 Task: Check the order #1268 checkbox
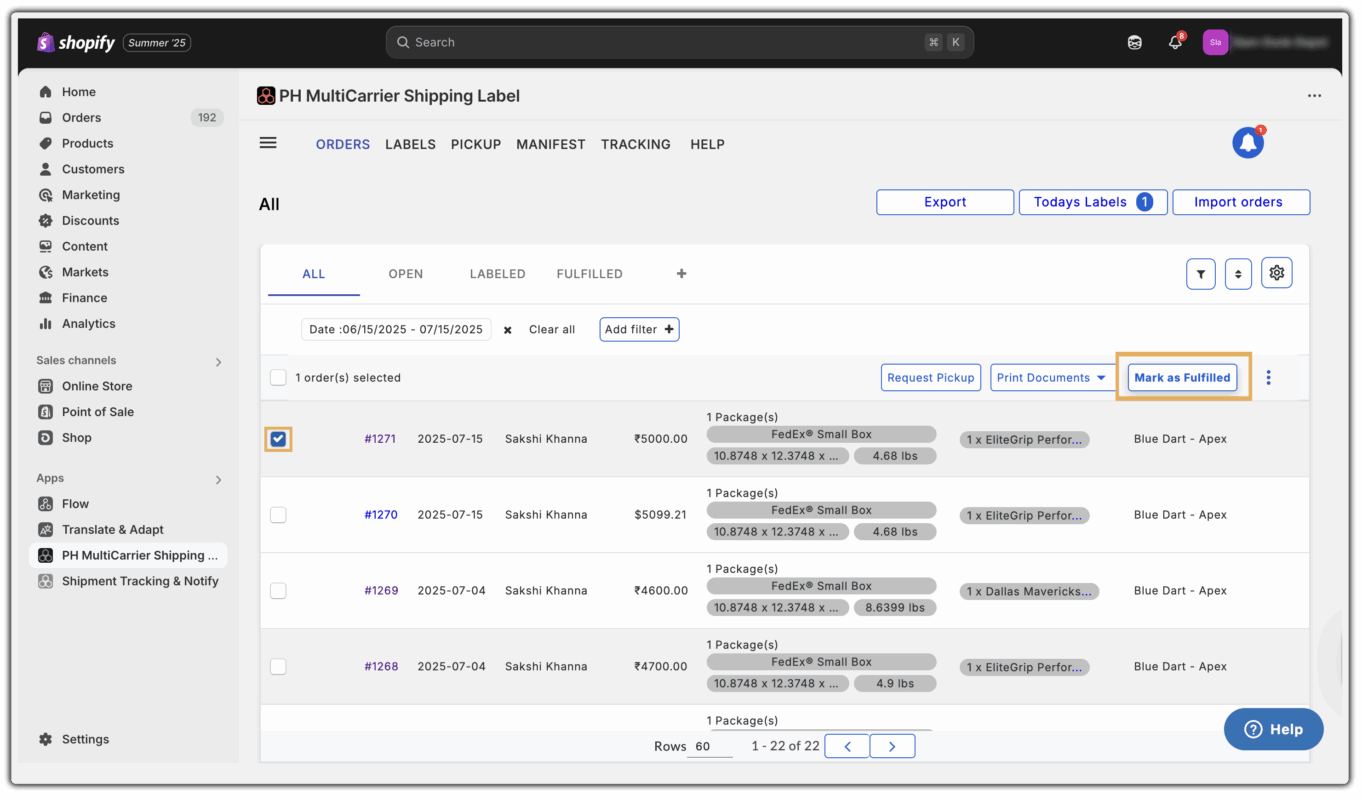tap(278, 667)
